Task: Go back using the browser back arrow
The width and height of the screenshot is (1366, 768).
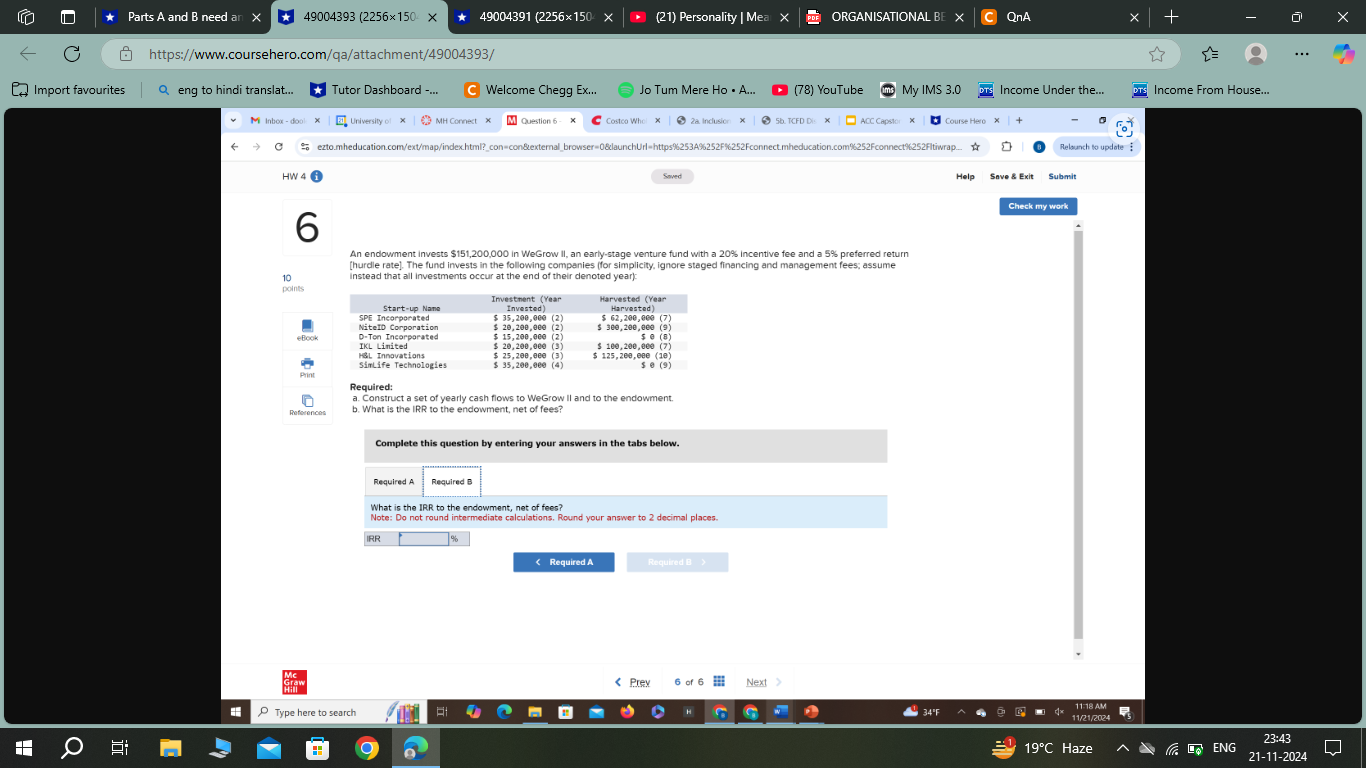Action: click(26, 53)
